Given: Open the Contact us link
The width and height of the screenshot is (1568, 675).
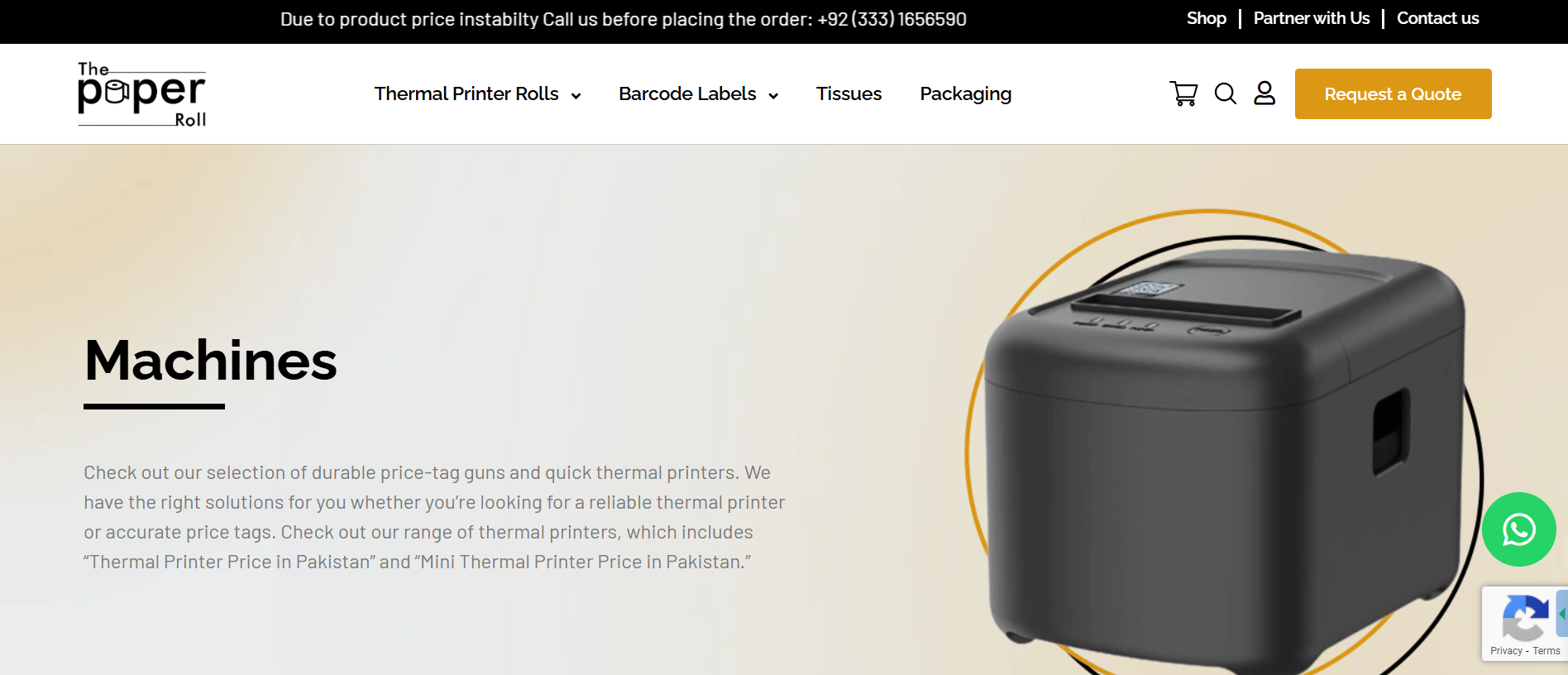Looking at the screenshot, I should 1437,18.
